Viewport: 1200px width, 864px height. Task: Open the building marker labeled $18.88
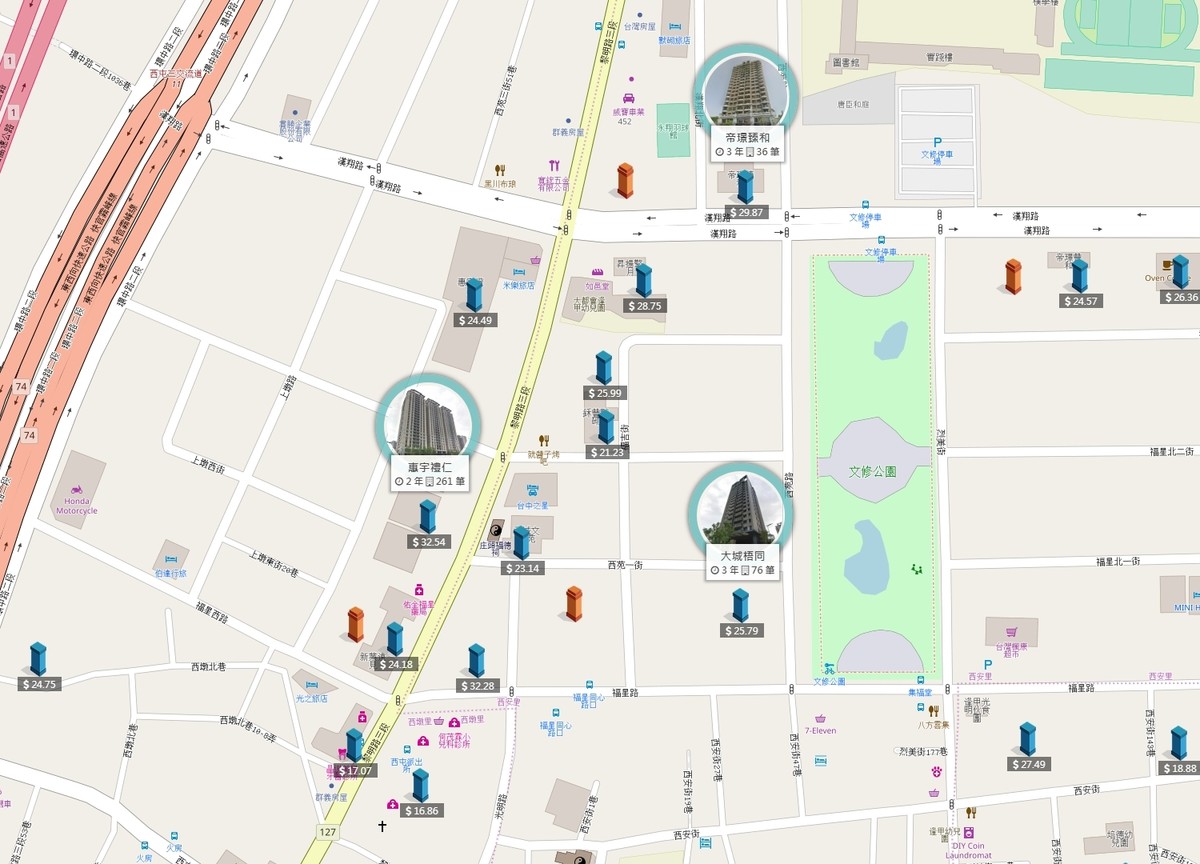pyautogui.click(x=1179, y=743)
